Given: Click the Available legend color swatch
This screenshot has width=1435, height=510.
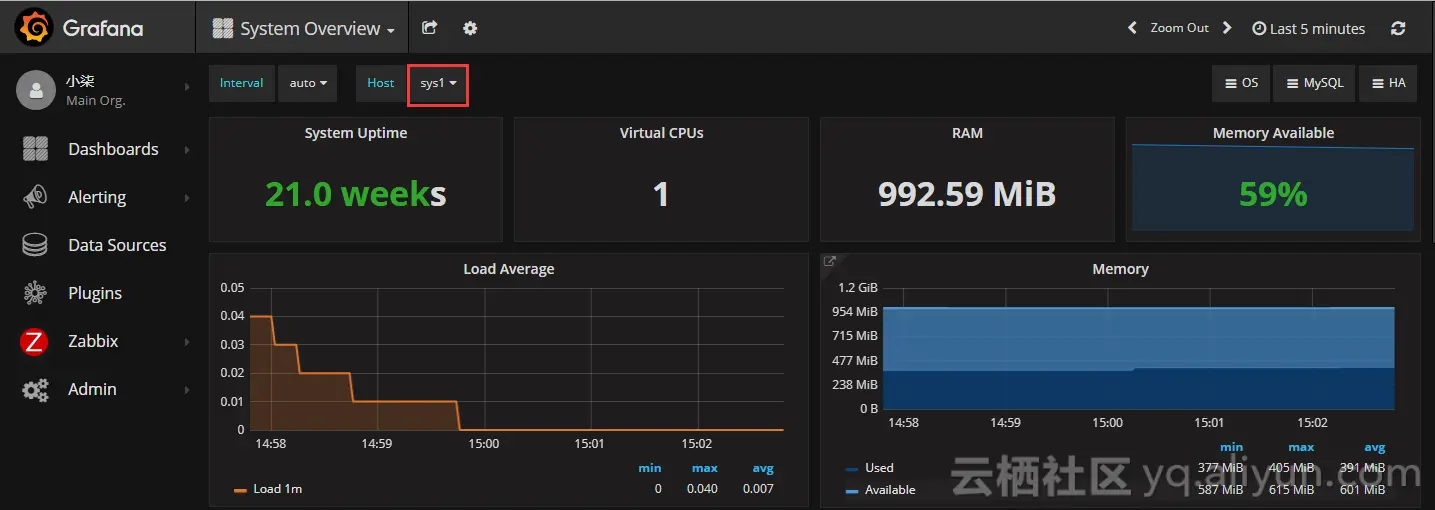Looking at the screenshot, I should (852, 491).
